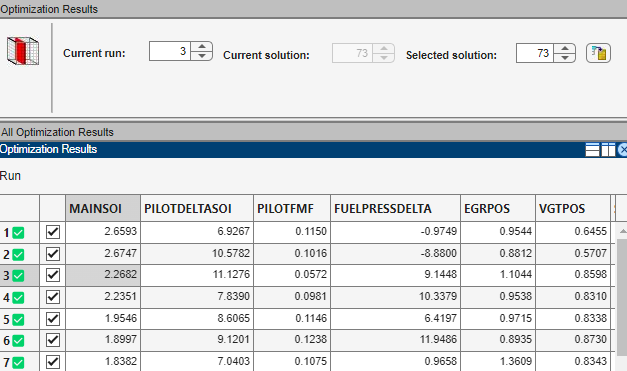Click the Current run input field

tap(170, 52)
